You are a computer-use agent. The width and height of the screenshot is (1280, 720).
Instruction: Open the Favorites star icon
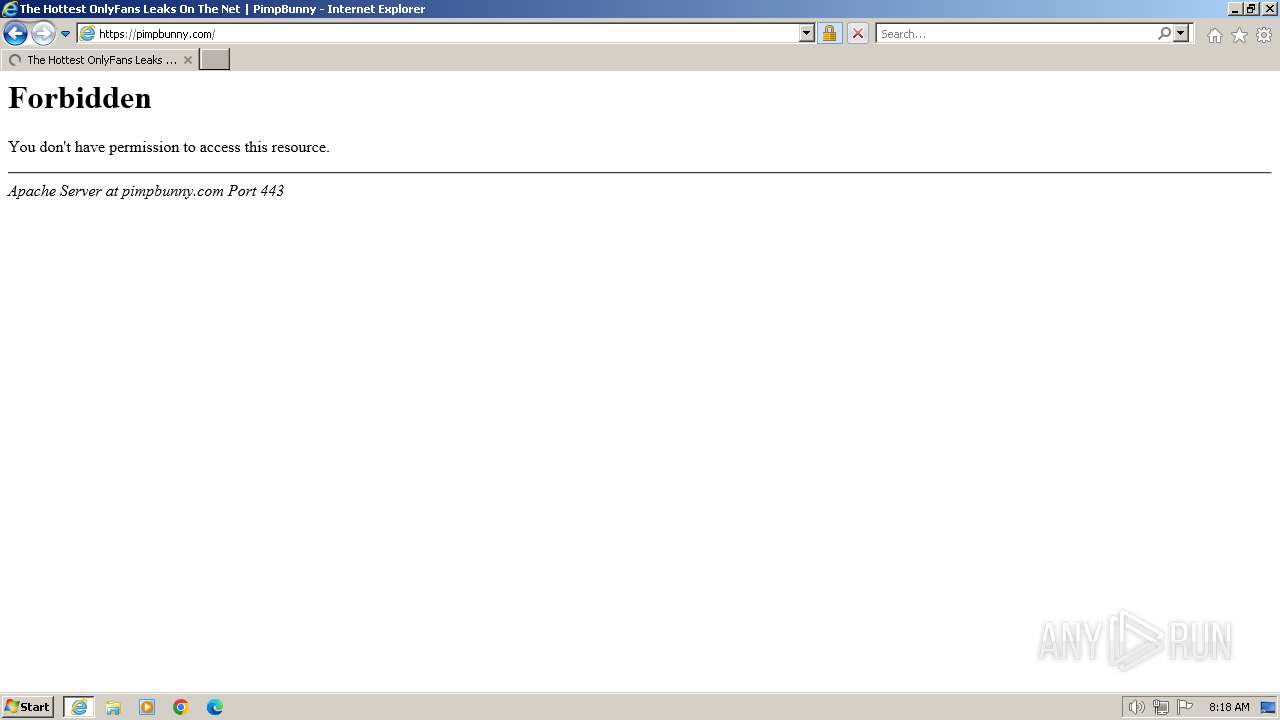(1239, 35)
